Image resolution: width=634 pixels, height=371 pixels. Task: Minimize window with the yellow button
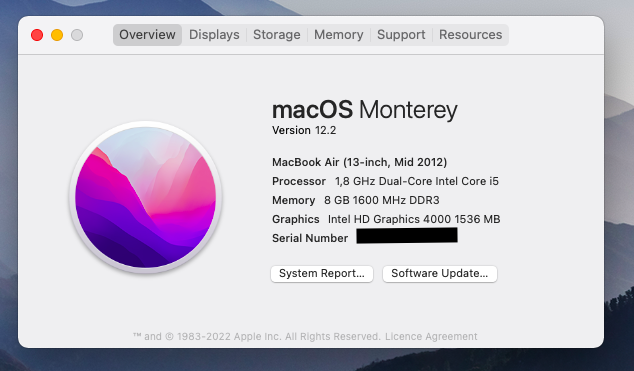pos(57,35)
